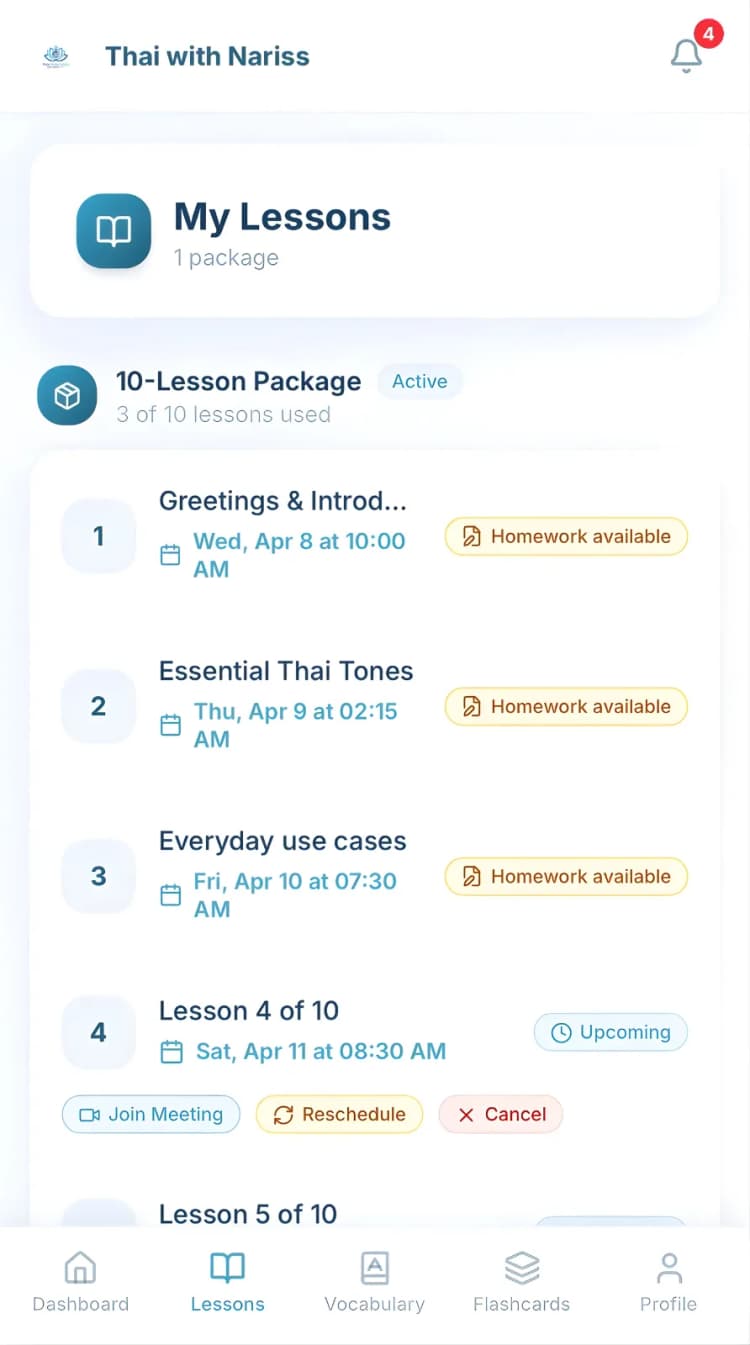Image resolution: width=750 pixels, height=1345 pixels.
Task: Click the clock icon in the Upcoming badge
Action: pyautogui.click(x=562, y=1031)
